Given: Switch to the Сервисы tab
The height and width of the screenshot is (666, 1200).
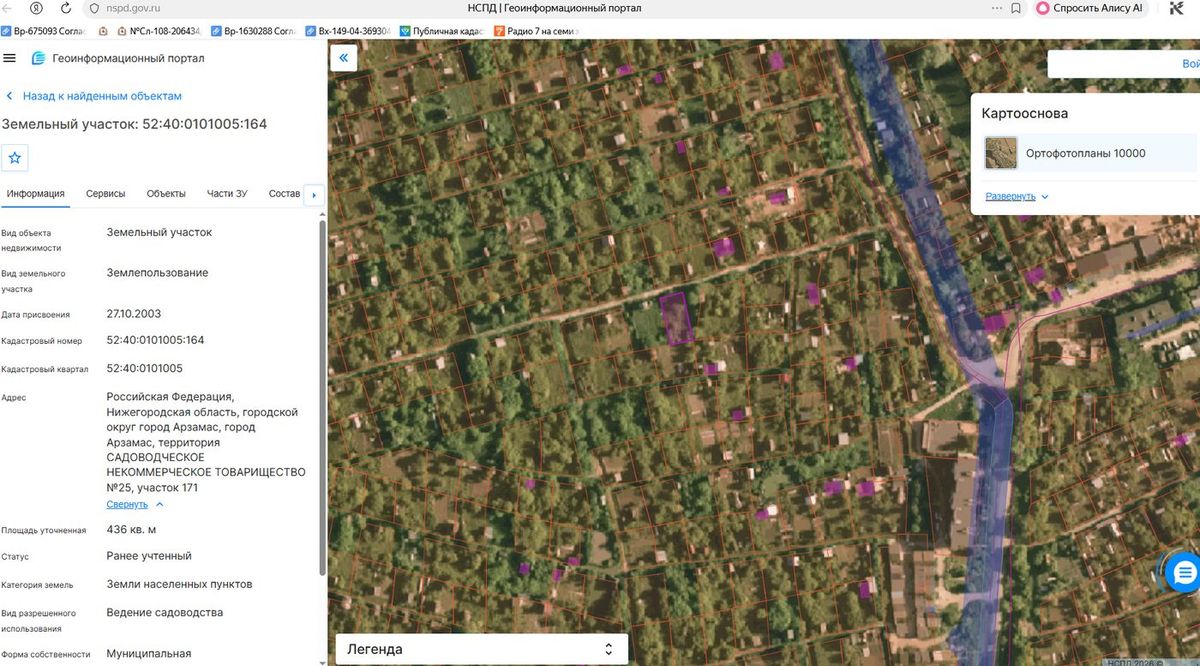Looking at the screenshot, I should pyautogui.click(x=106, y=193).
